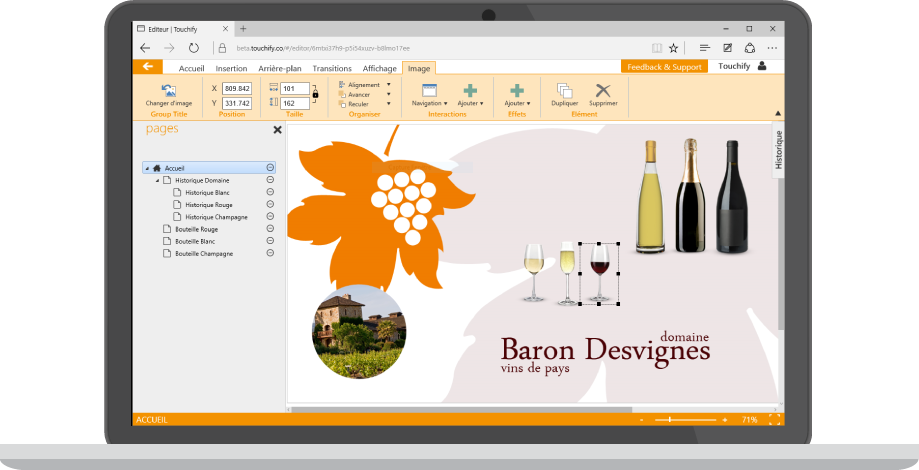
Task: Click the reading view book icon
Action: [657, 48]
